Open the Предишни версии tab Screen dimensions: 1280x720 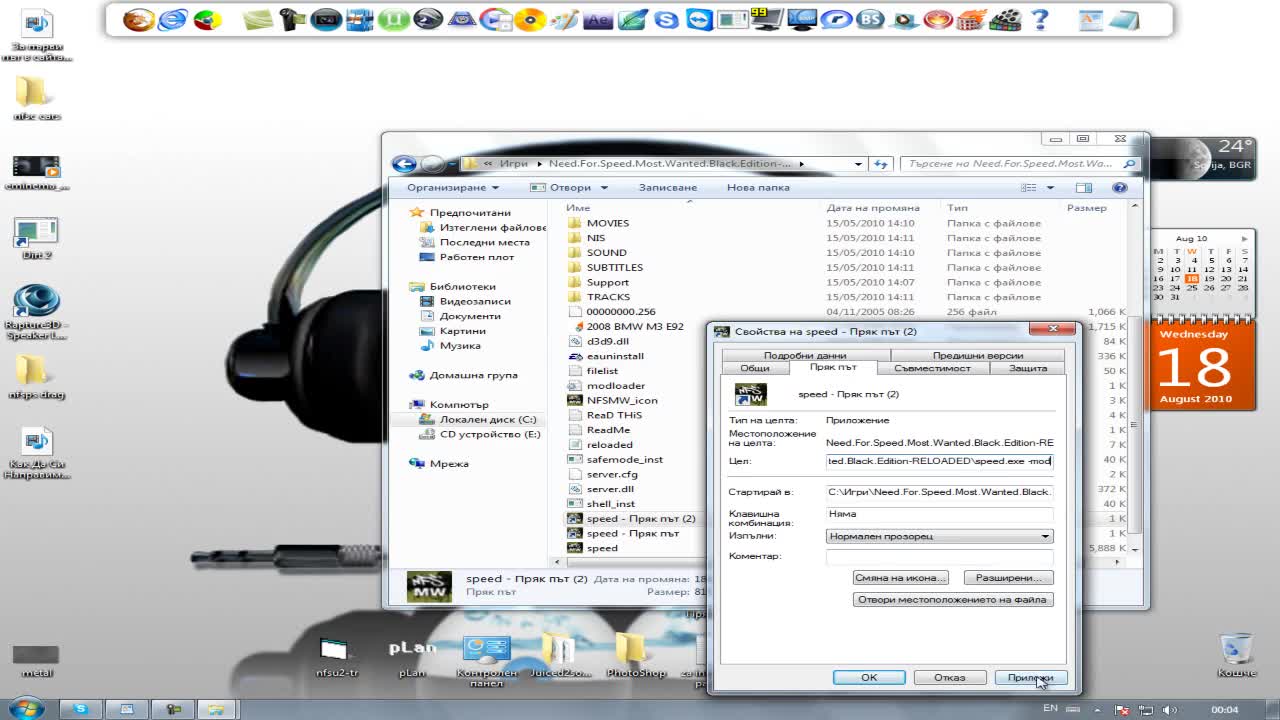click(978, 355)
